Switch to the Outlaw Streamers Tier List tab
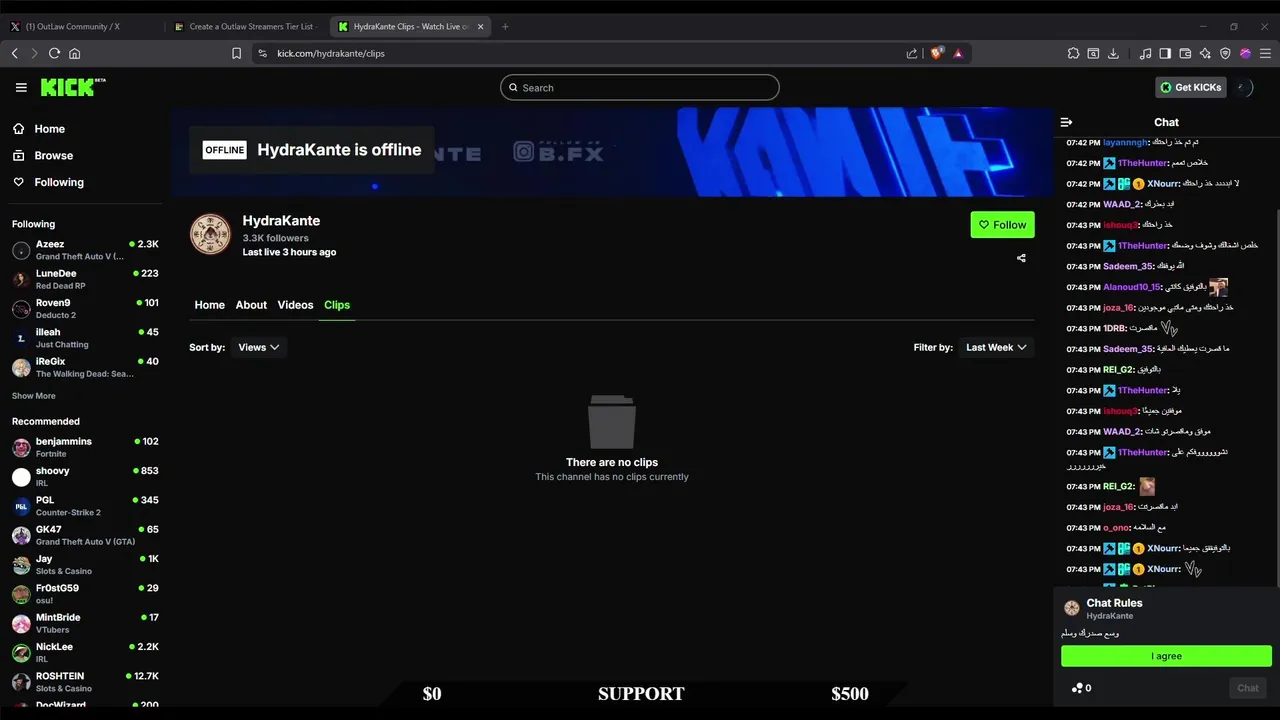Image resolution: width=1280 pixels, height=720 pixels. point(245,26)
